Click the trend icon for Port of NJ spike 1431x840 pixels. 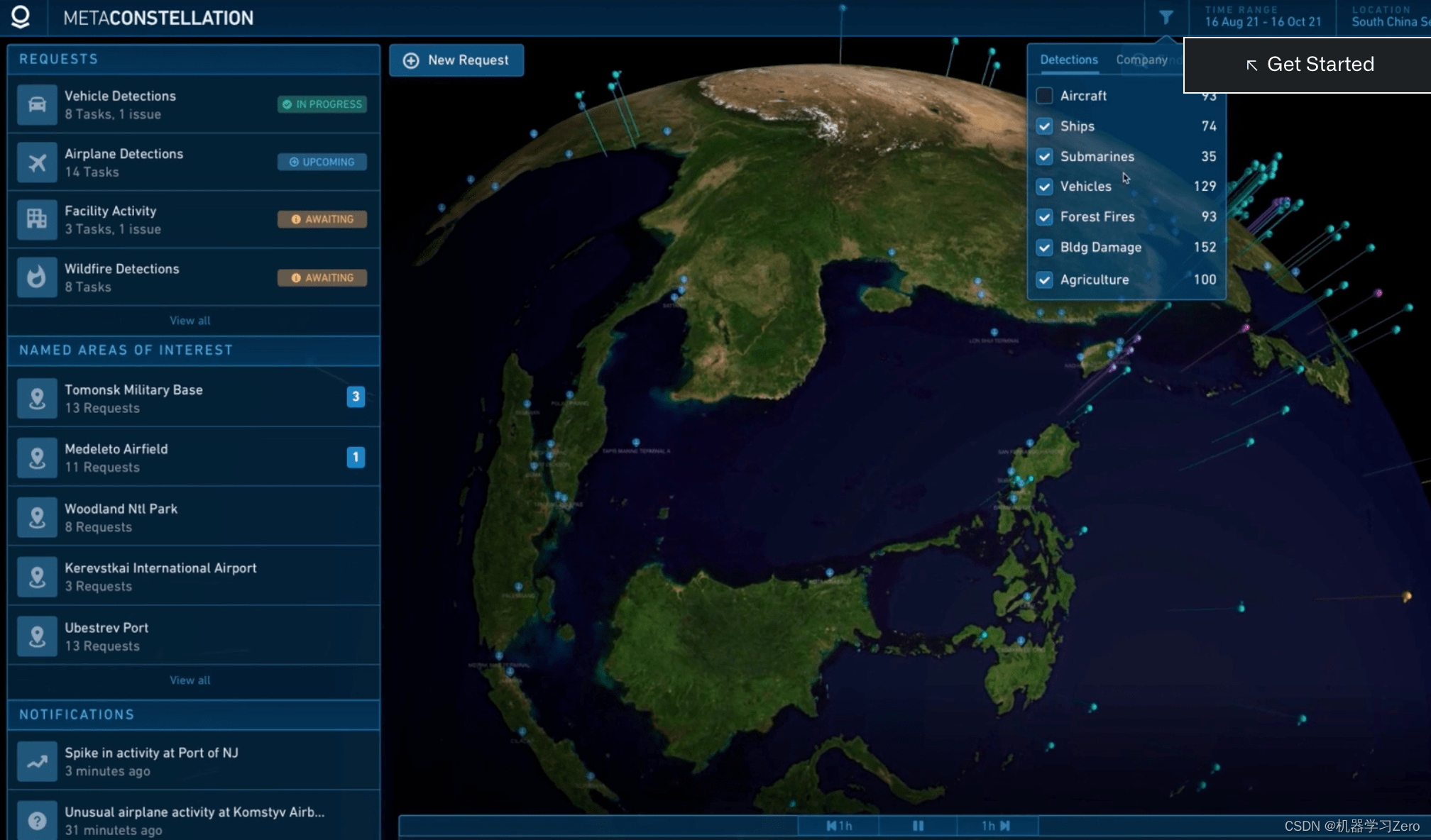click(37, 761)
